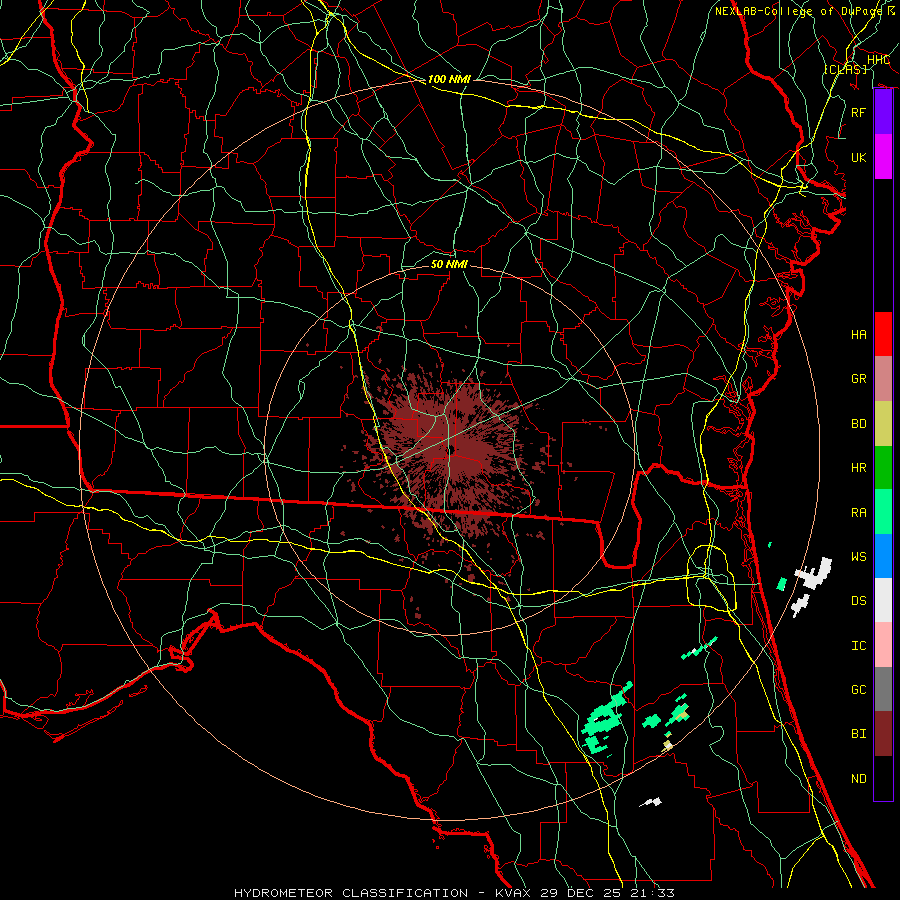The height and width of the screenshot is (900, 900).
Task: Click the KVAX radar site center point
Action: click(x=451, y=449)
